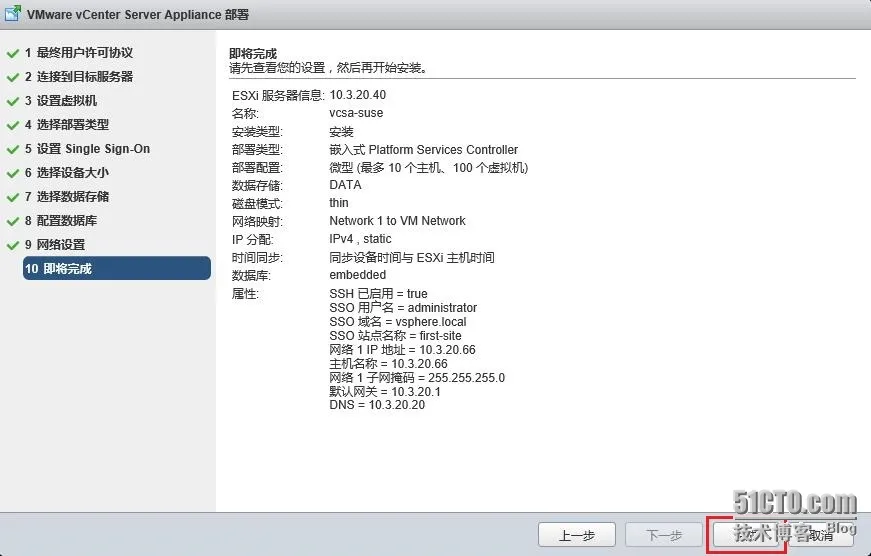Click the SSO 用户名 = administrator property
The width and height of the screenshot is (871, 556).
coord(403,308)
